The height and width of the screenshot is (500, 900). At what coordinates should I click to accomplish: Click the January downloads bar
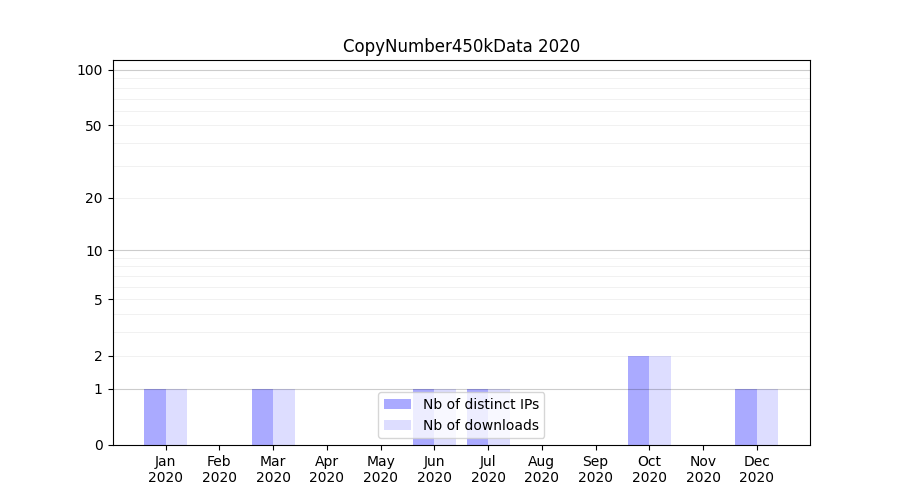[x=176, y=417]
